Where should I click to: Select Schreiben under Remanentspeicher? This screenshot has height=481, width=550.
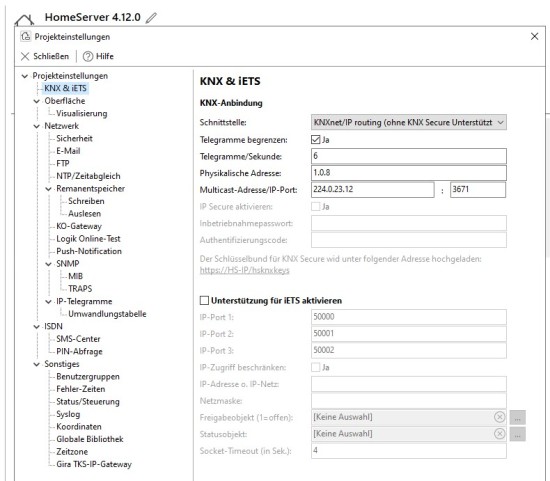pos(86,201)
